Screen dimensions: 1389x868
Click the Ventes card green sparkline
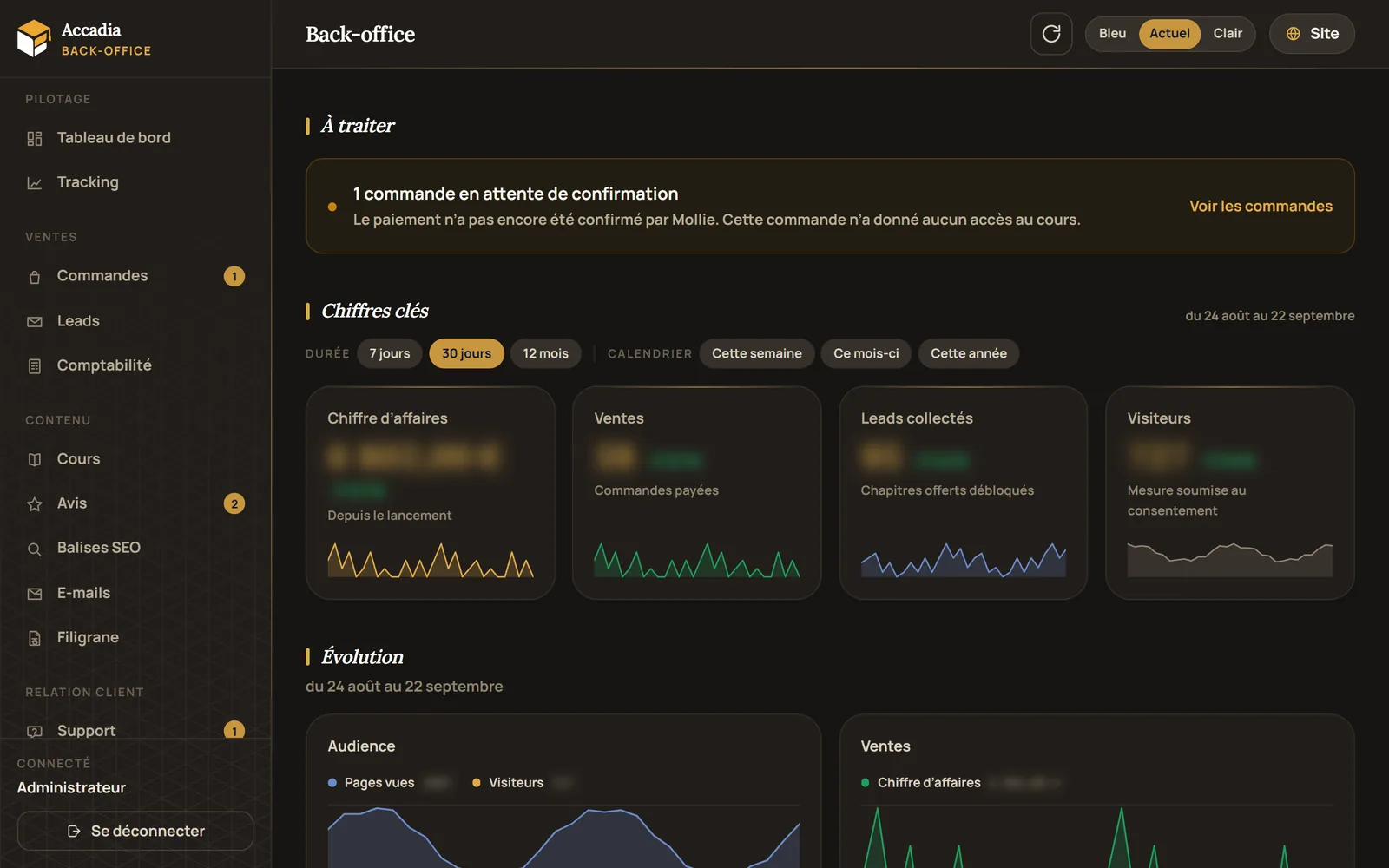(x=697, y=560)
